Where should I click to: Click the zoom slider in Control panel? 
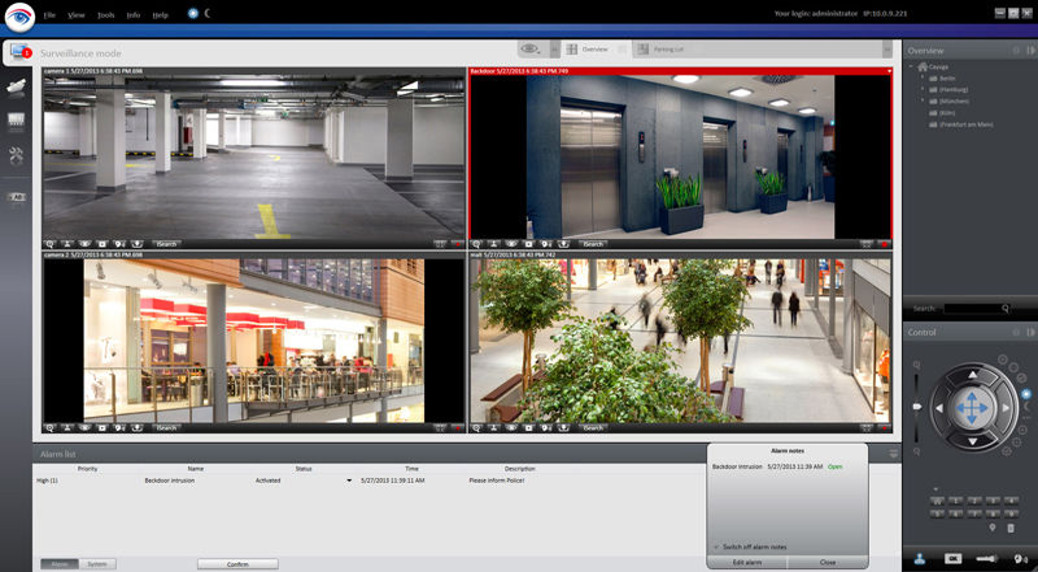click(x=915, y=406)
